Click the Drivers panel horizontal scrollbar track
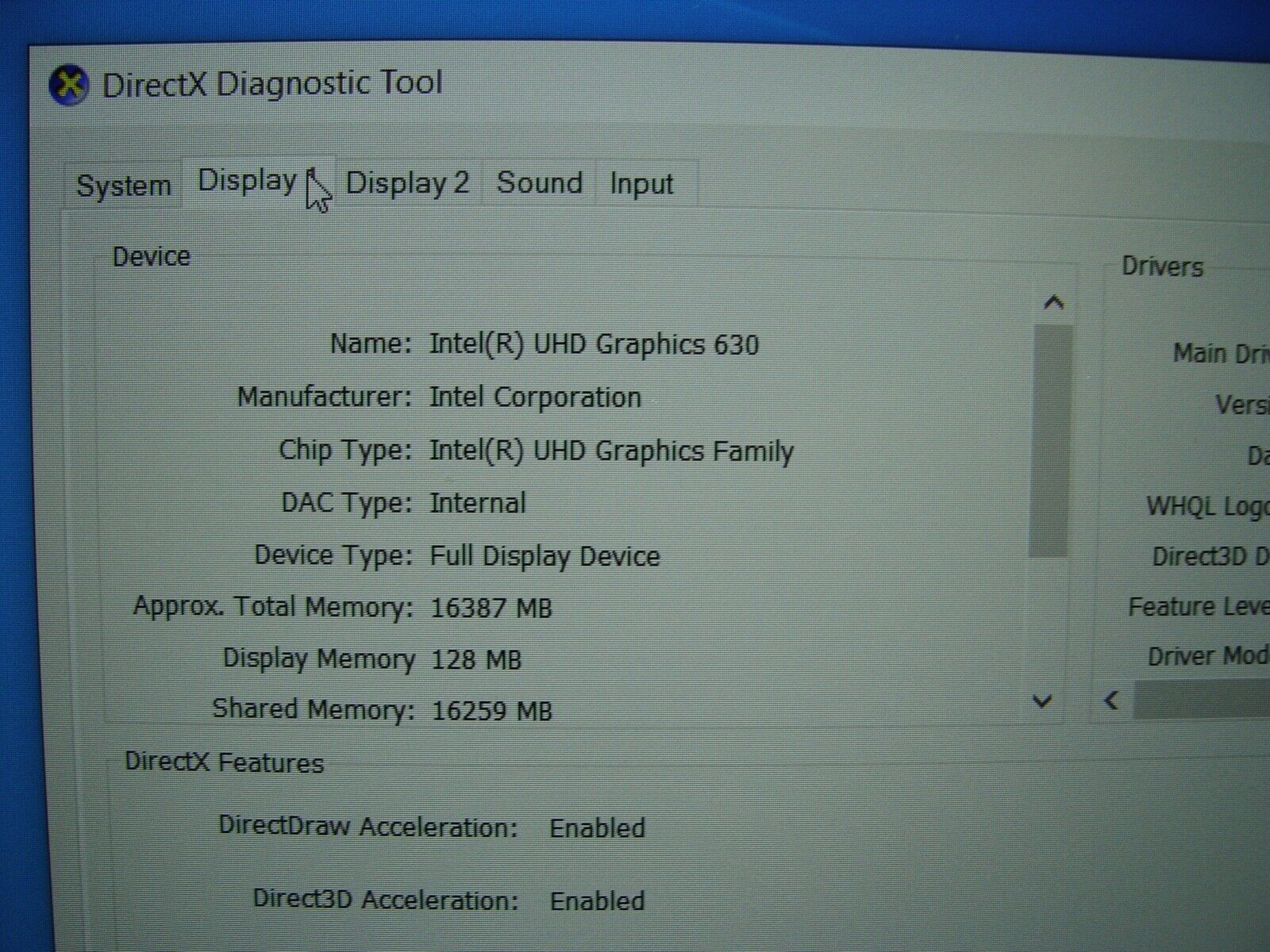Image resolution: width=1270 pixels, height=952 pixels. pyautogui.click(x=1200, y=701)
